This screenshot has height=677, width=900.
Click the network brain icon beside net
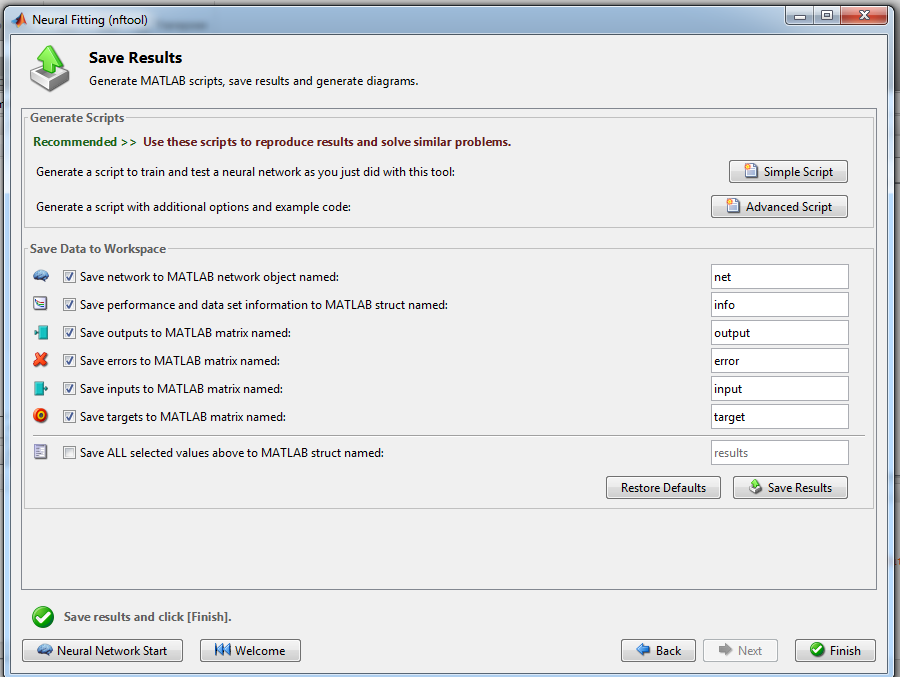tap(41, 276)
